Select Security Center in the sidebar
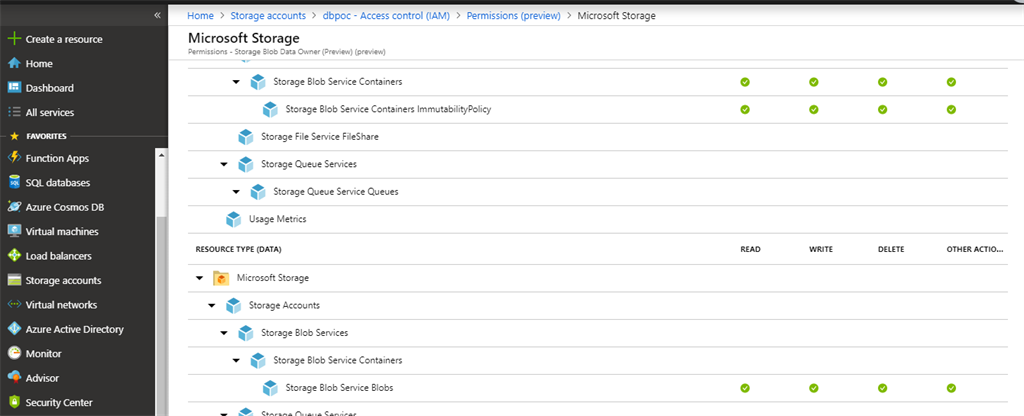1024x416 pixels. pos(59,402)
